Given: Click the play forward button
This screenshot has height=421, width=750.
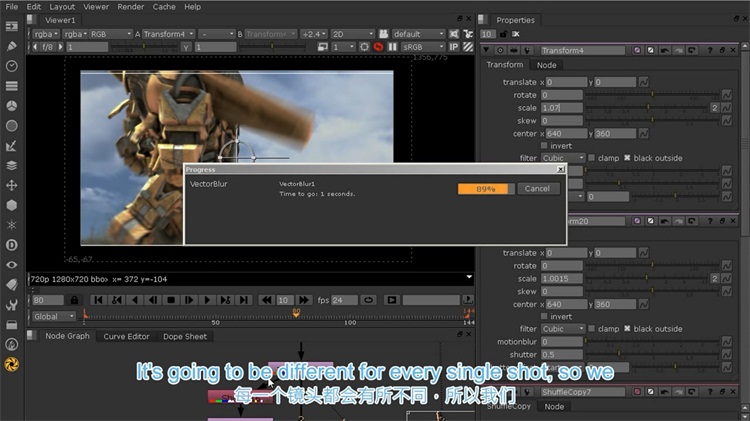Looking at the screenshot, I should (x=207, y=300).
